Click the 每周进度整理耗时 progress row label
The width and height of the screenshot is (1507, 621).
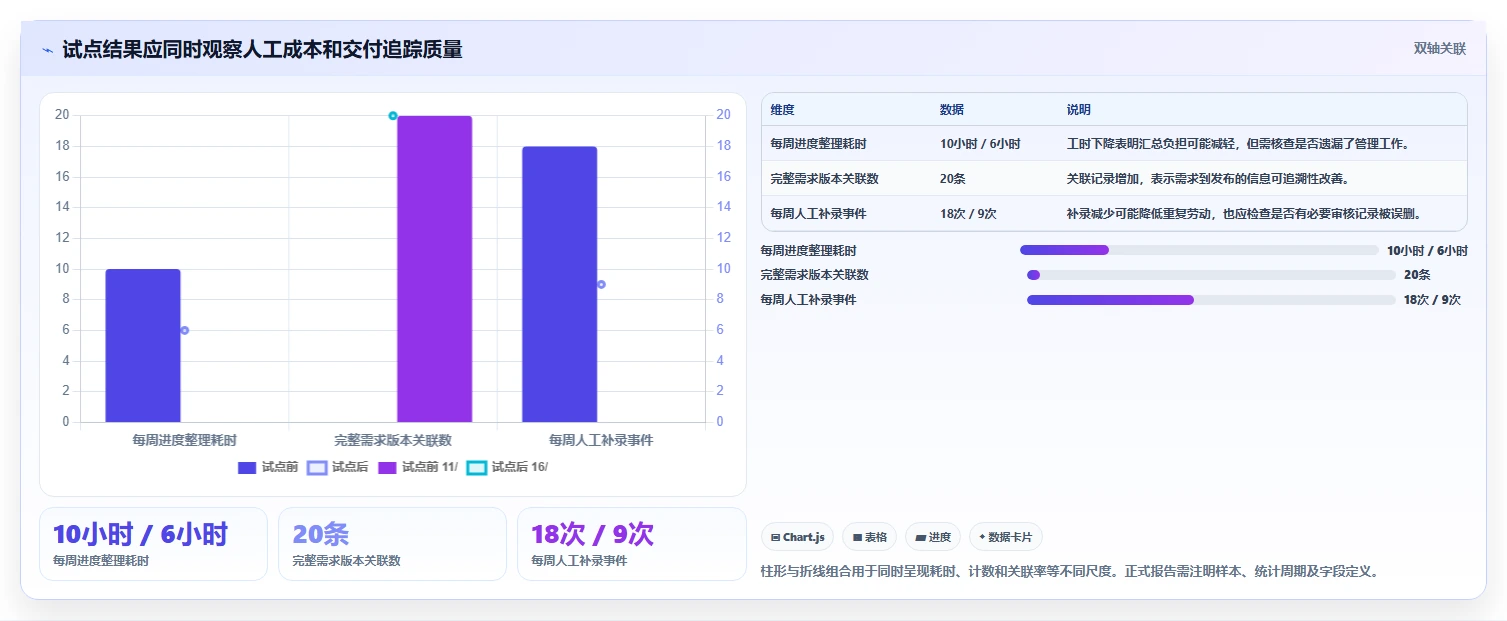click(808, 251)
